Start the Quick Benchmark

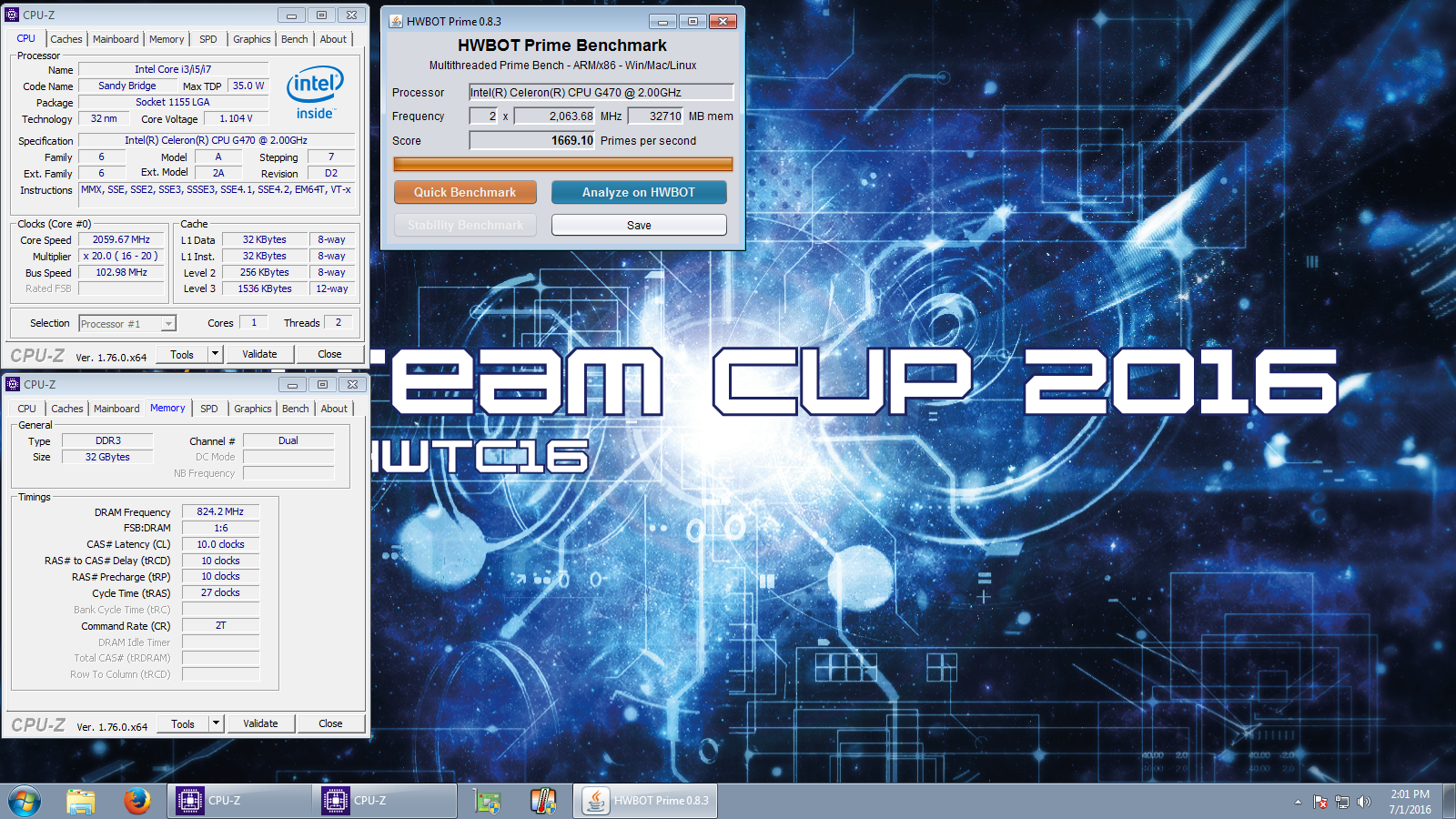coord(465,192)
